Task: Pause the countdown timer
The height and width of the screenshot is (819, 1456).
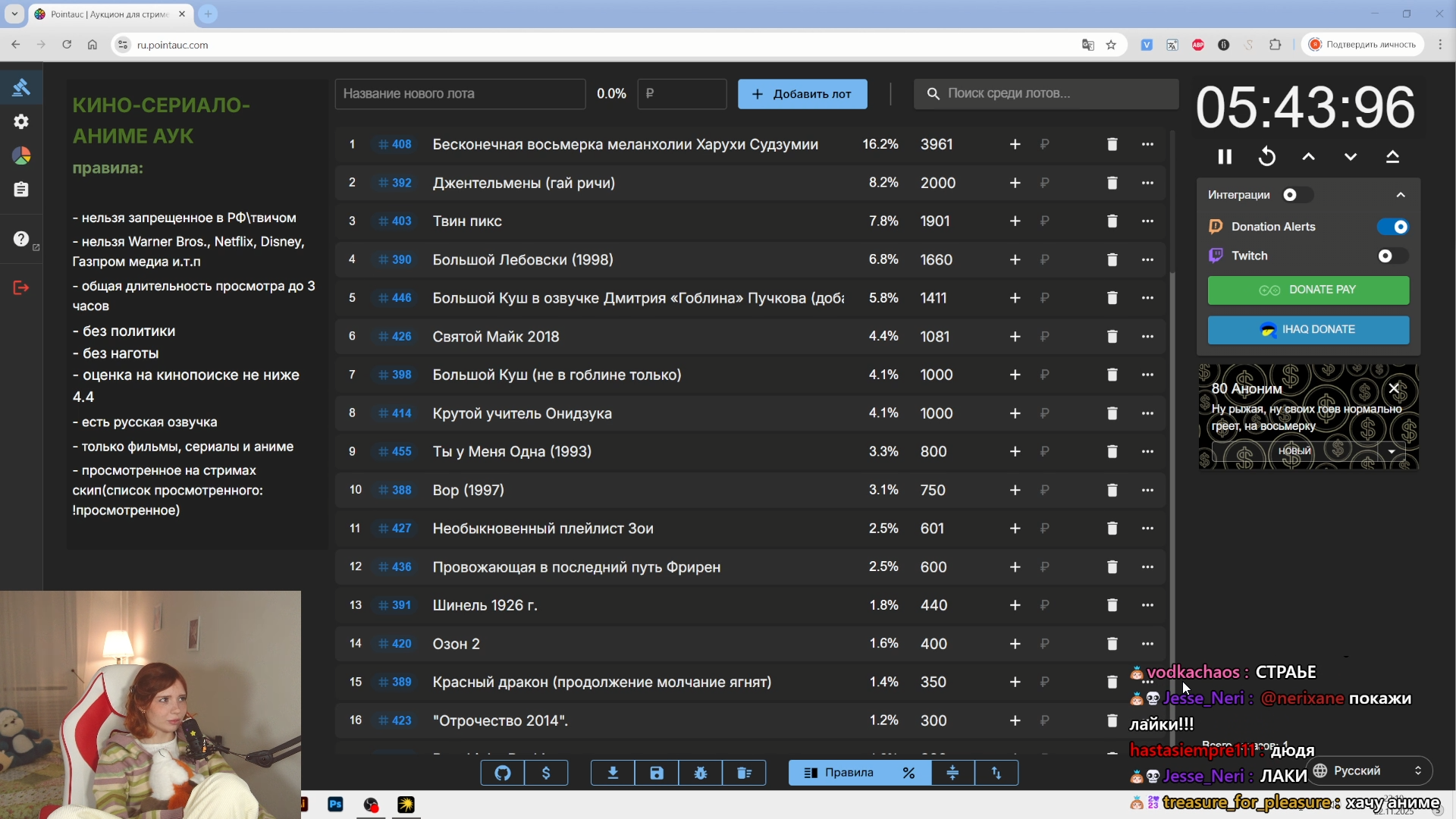Action: (x=1225, y=157)
